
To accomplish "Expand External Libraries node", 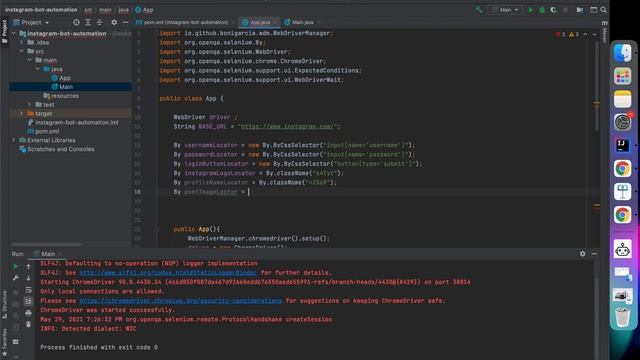I will tap(13, 140).
